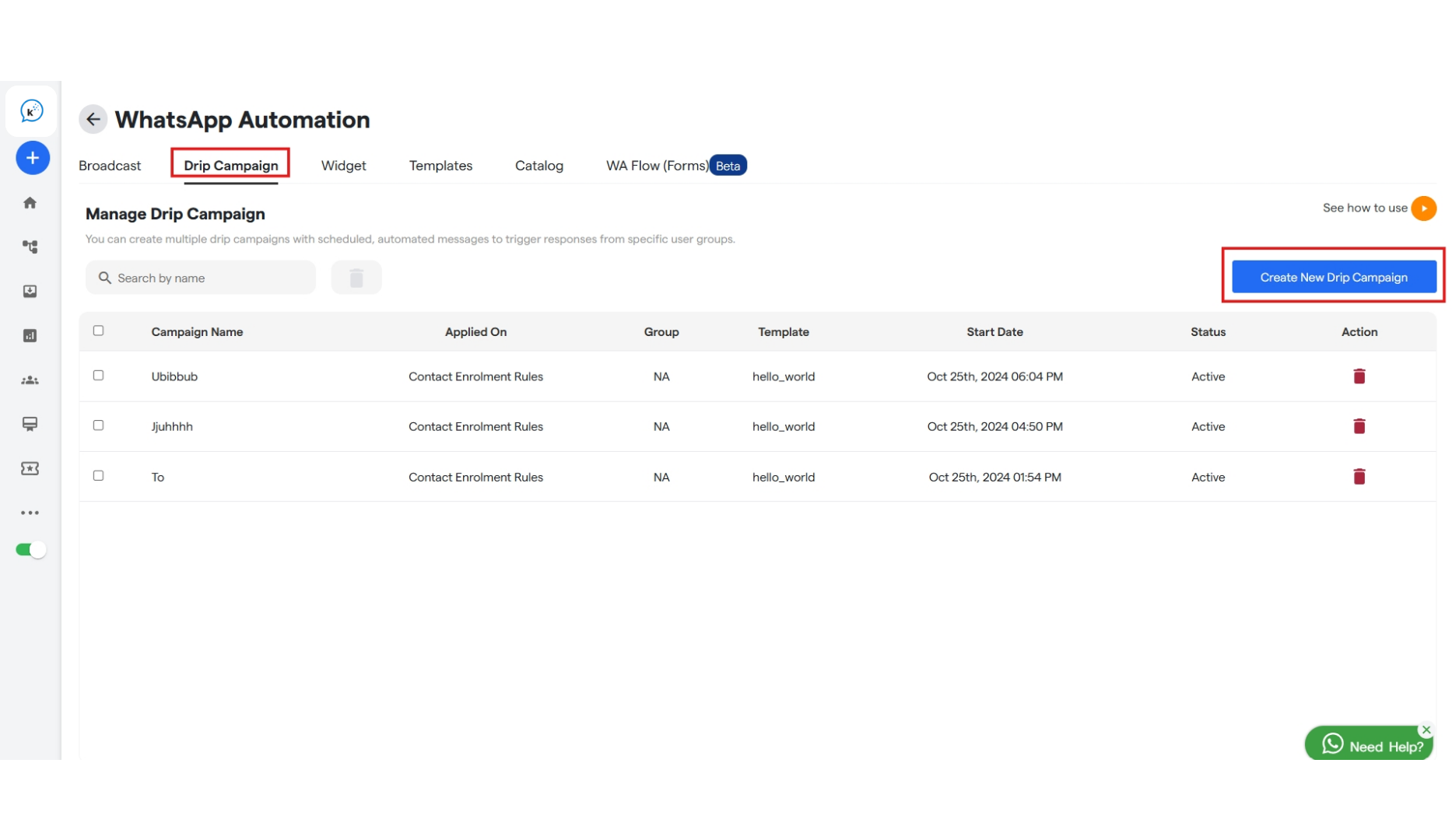Focus the Search by name field
Image resolution: width=1452 pixels, height=840 pixels.
[x=201, y=278]
